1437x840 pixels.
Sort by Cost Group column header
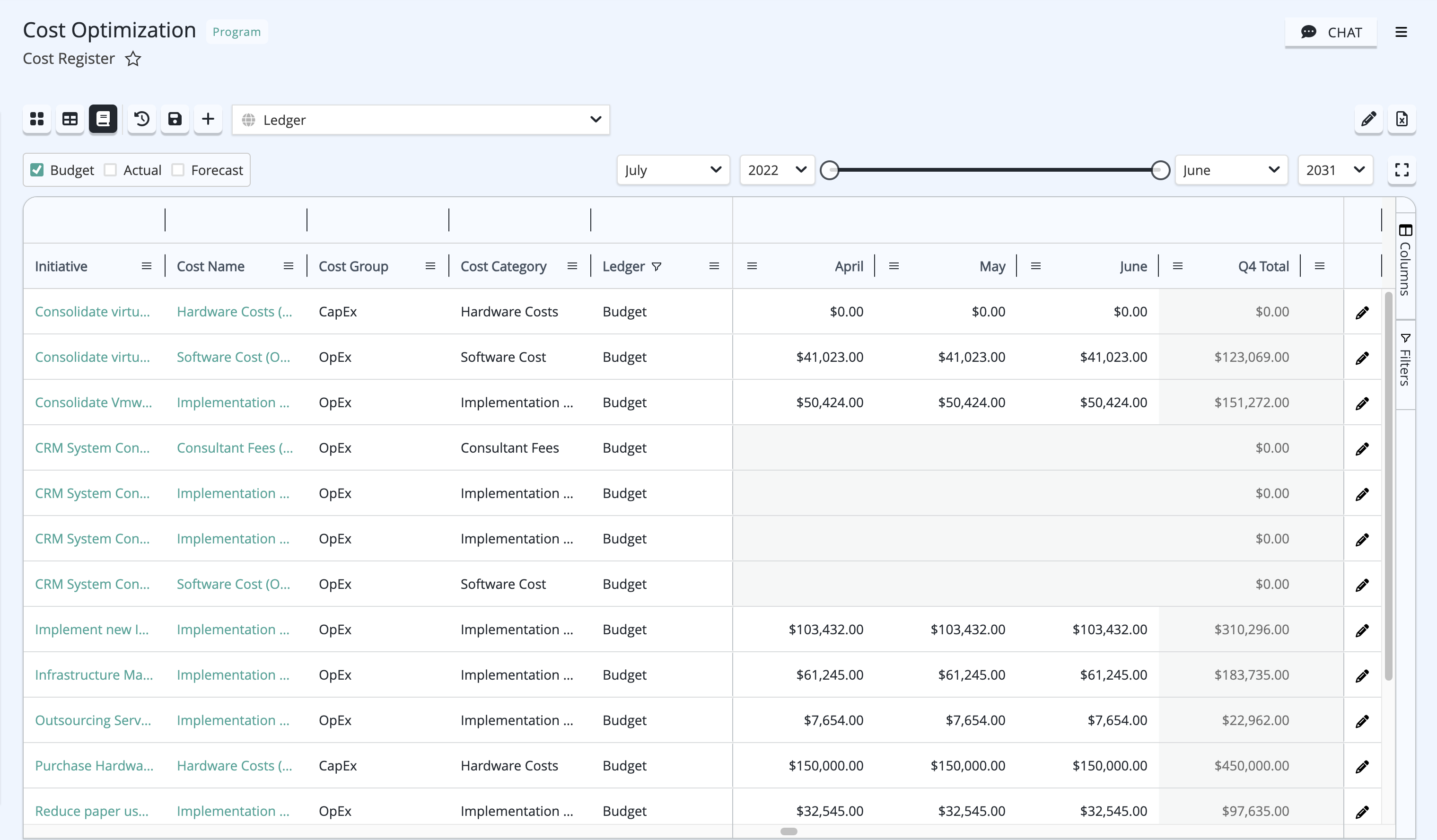click(x=353, y=266)
